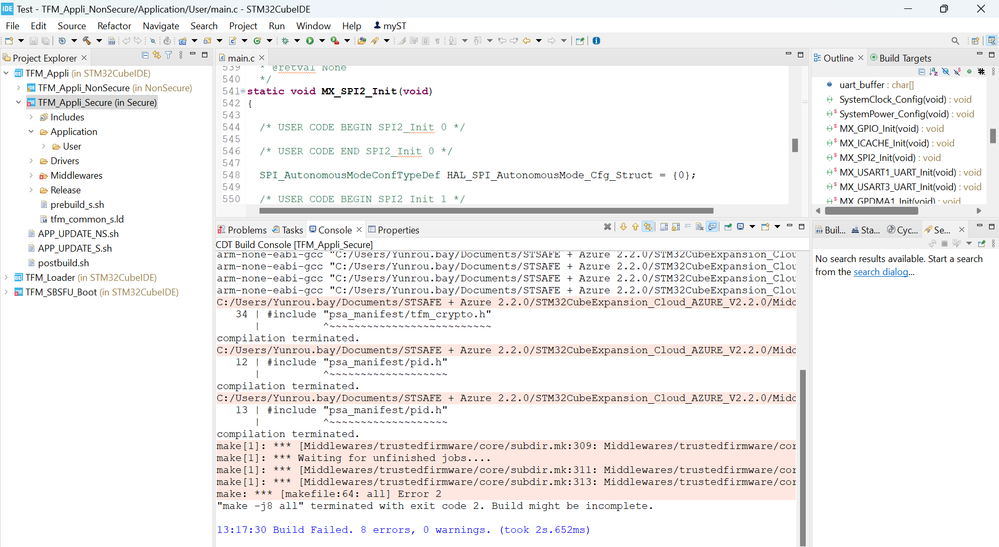
Task: Open the Project menu
Action: [243, 26]
